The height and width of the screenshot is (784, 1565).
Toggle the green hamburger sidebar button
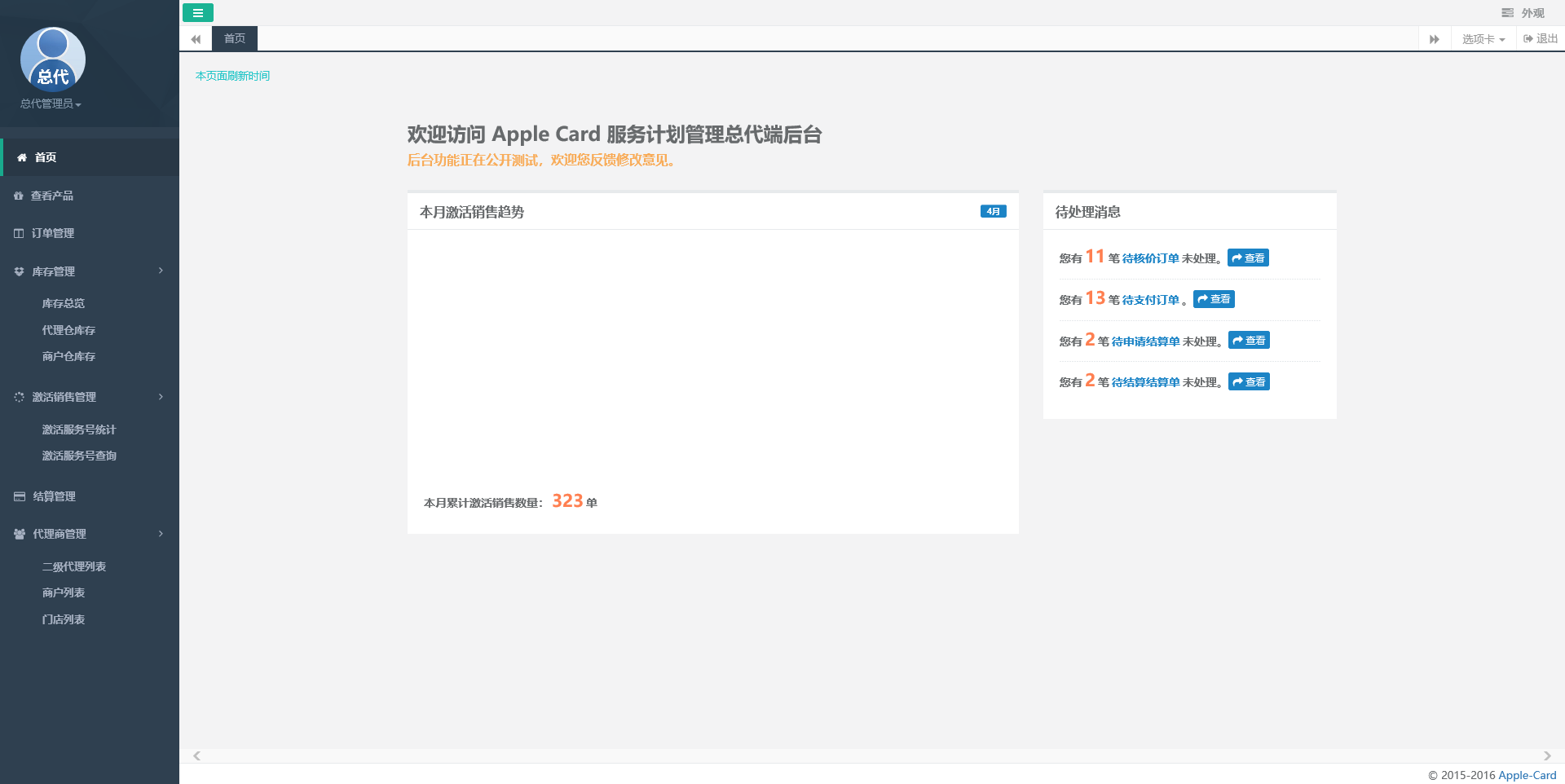pyautogui.click(x=198, y=13)
